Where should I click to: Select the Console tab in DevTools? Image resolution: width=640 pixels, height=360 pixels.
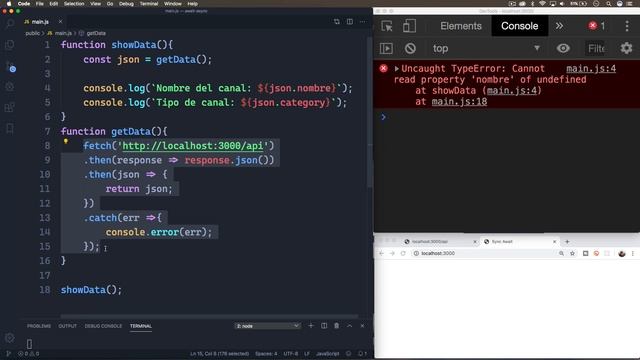click(x=520, y=26)
